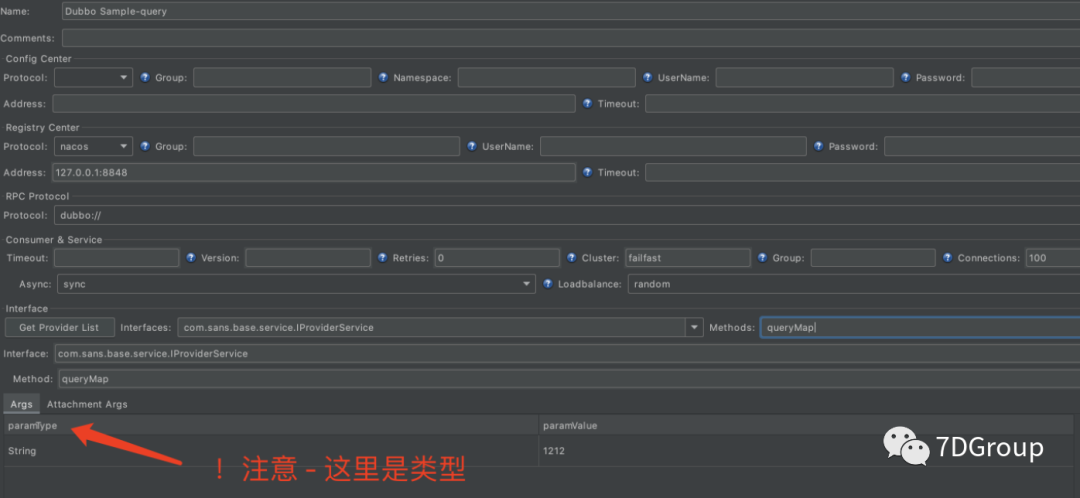The height and width of the screenshot is (498, 1080).
Task: Click Registry Address field 127.0.0.1:8848
Action: [314, 172]
